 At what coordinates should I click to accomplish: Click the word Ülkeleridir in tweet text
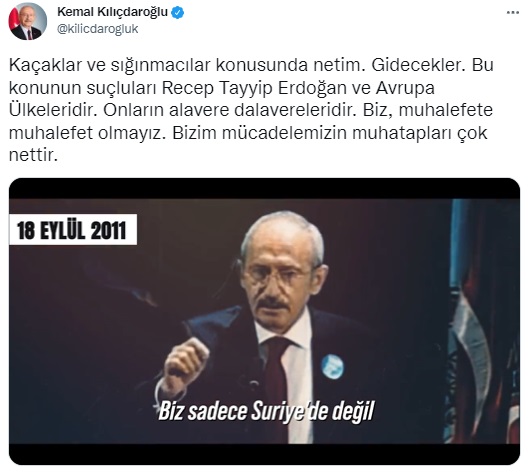tap(53, 110)
